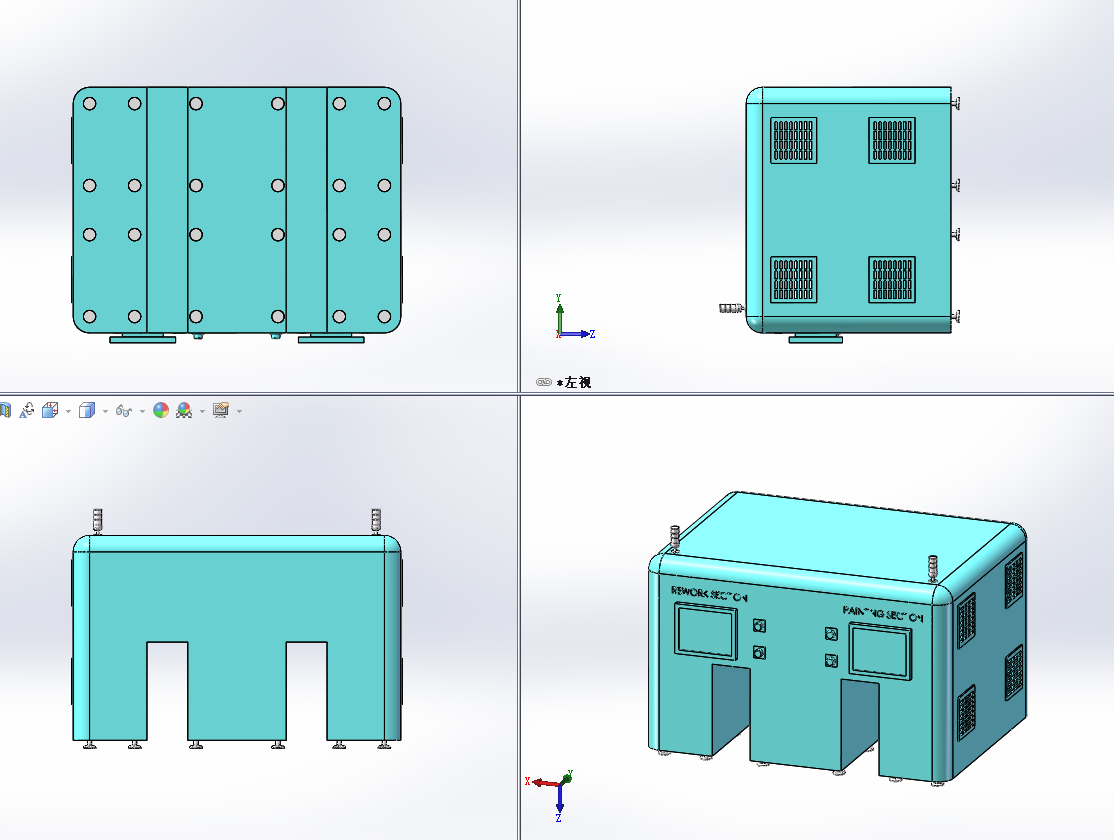
Task: Select the rework section display screen
Action: coord(705,630)
